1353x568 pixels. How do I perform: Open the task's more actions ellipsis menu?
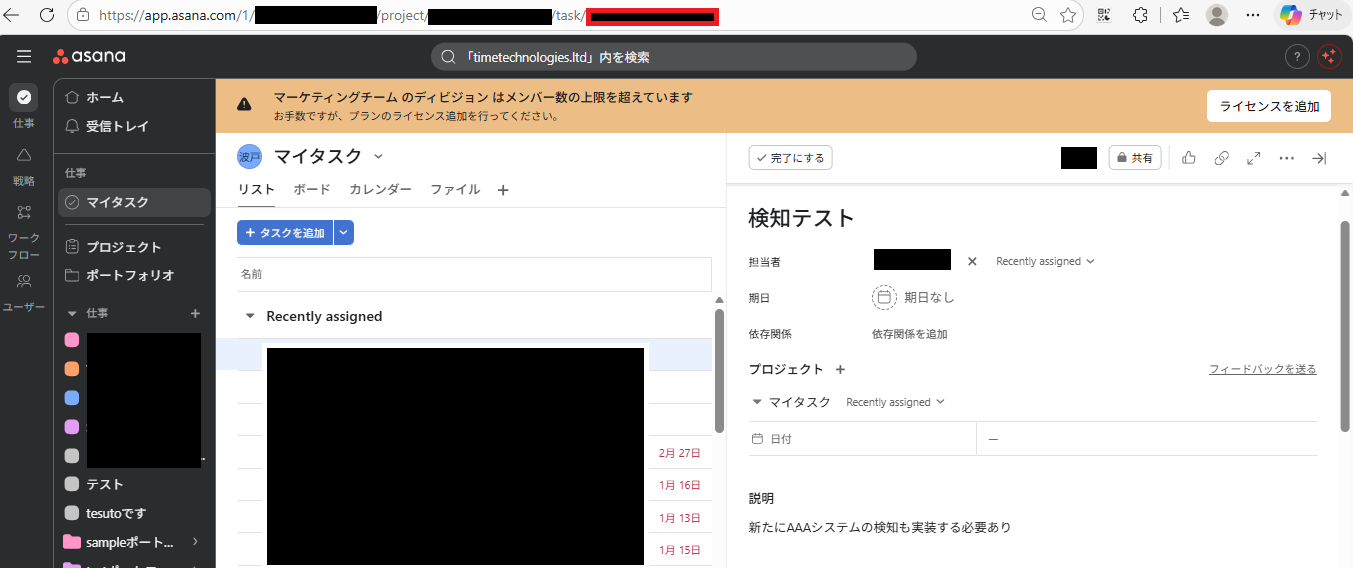point(1286,158)
